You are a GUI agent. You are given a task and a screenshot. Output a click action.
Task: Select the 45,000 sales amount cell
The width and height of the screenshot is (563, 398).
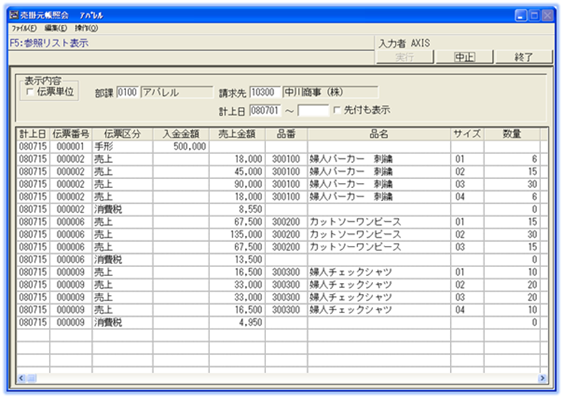click(x=237, y=172)
